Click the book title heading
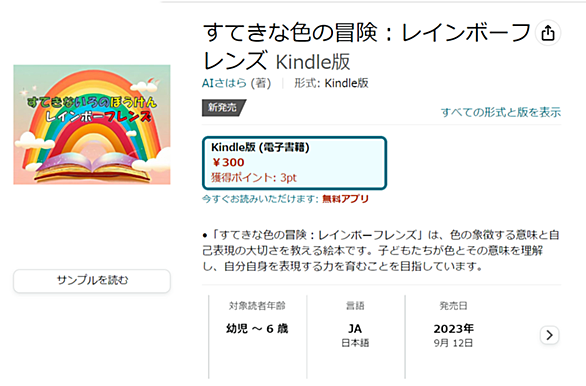This screenshot has width=586, height=386. click(367, 46)
